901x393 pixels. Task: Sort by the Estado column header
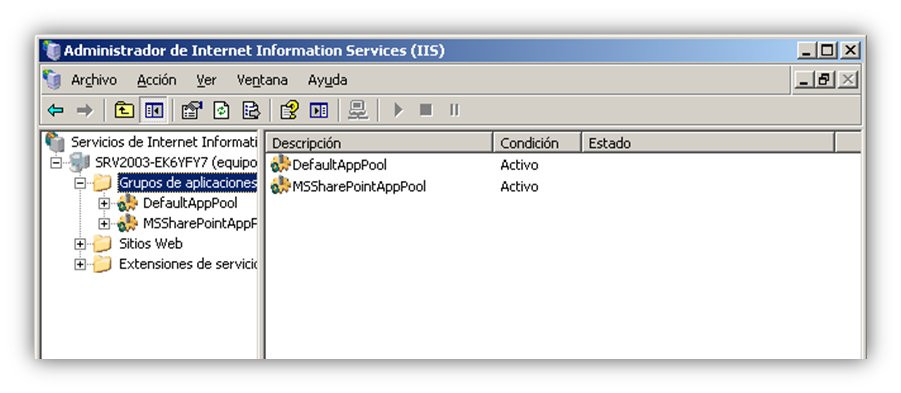coord(708,143)
